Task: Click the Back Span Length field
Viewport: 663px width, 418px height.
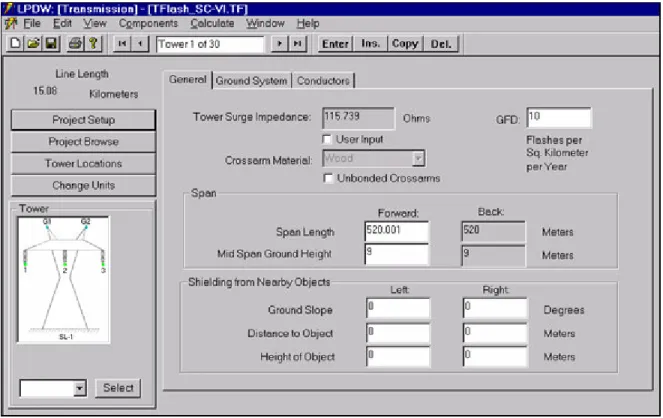Action: pos(493,231)
